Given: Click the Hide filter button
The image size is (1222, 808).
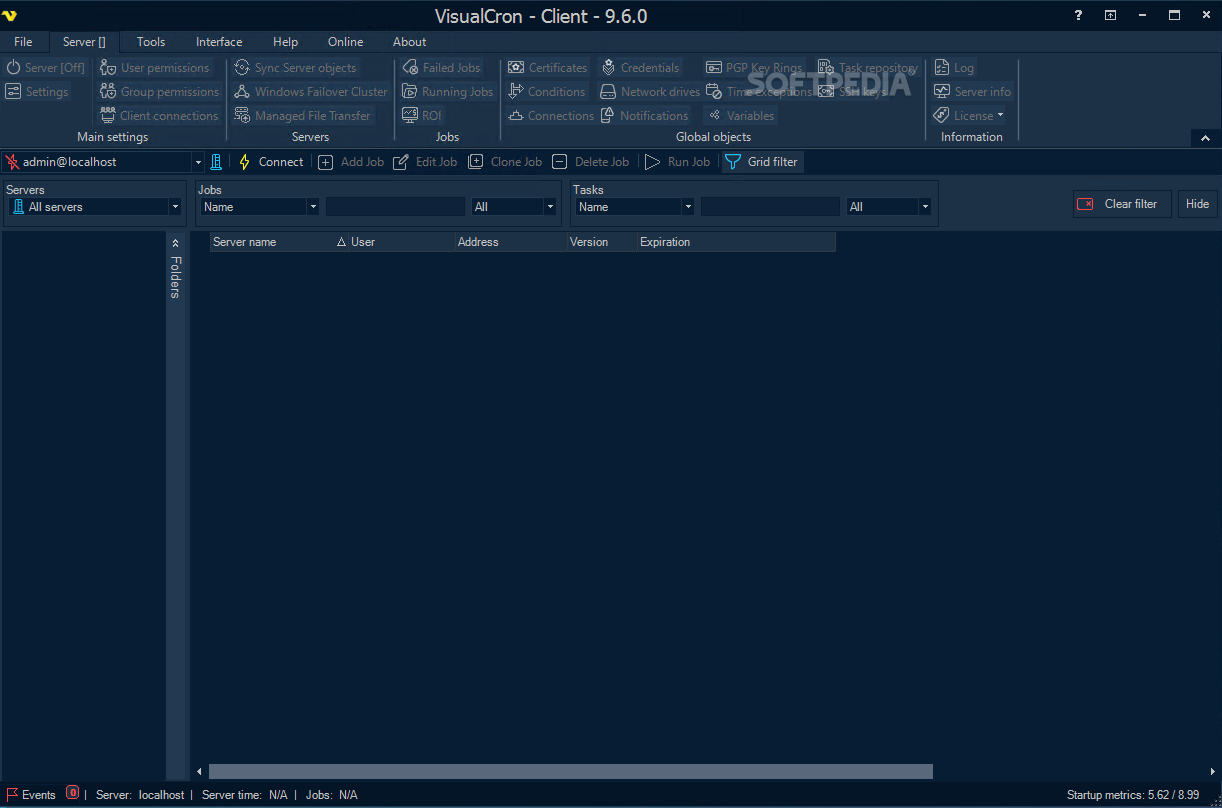Looking at the screenshot, I should point(1197,204).
